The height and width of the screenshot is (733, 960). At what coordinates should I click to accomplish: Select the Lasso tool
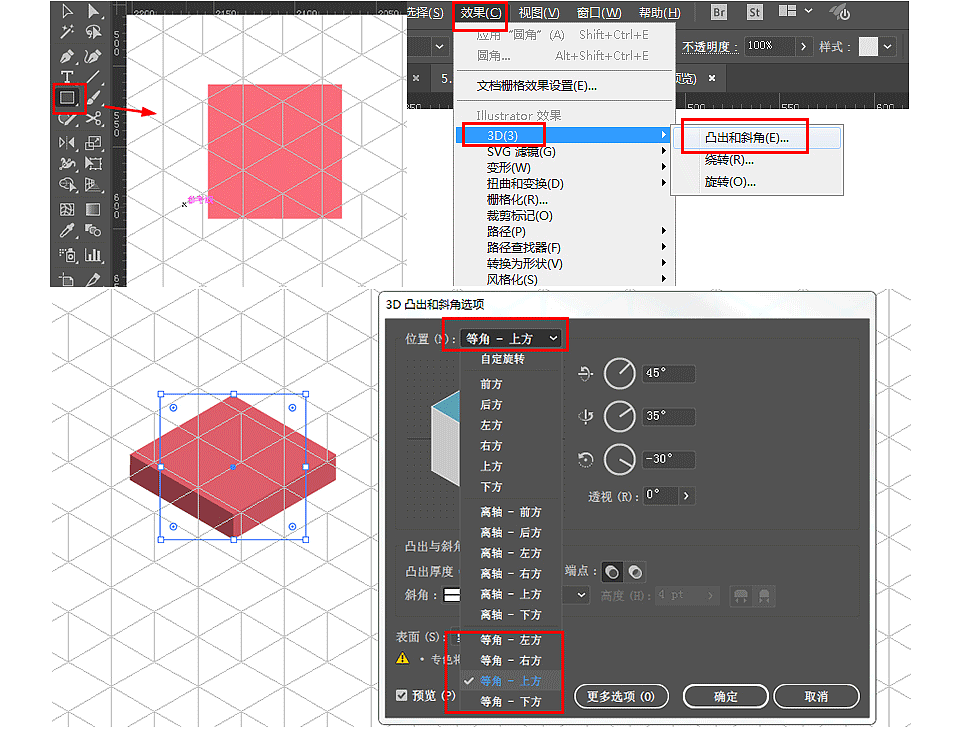click(x=93, y=32)
